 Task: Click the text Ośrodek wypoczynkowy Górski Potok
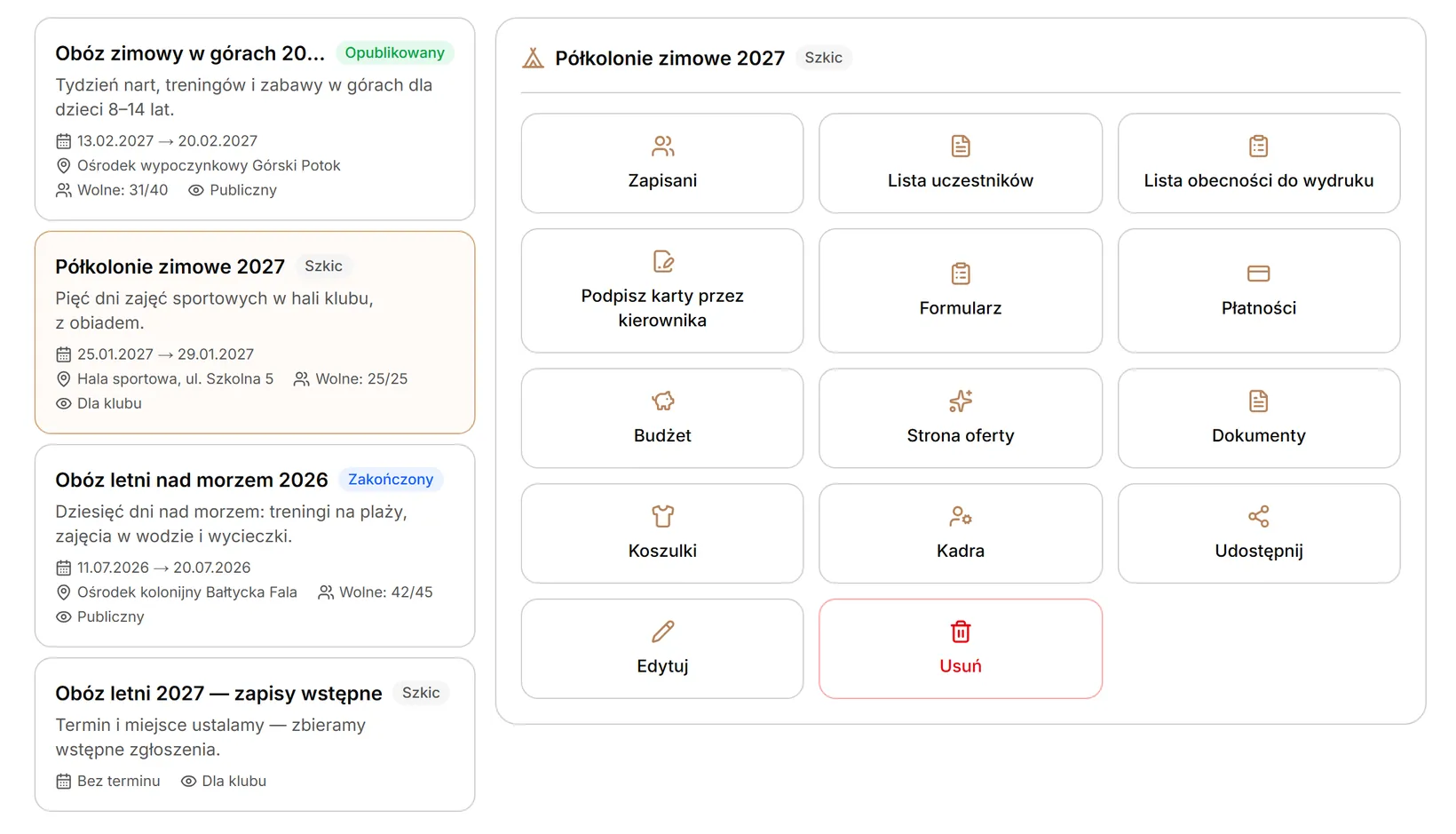209,165
